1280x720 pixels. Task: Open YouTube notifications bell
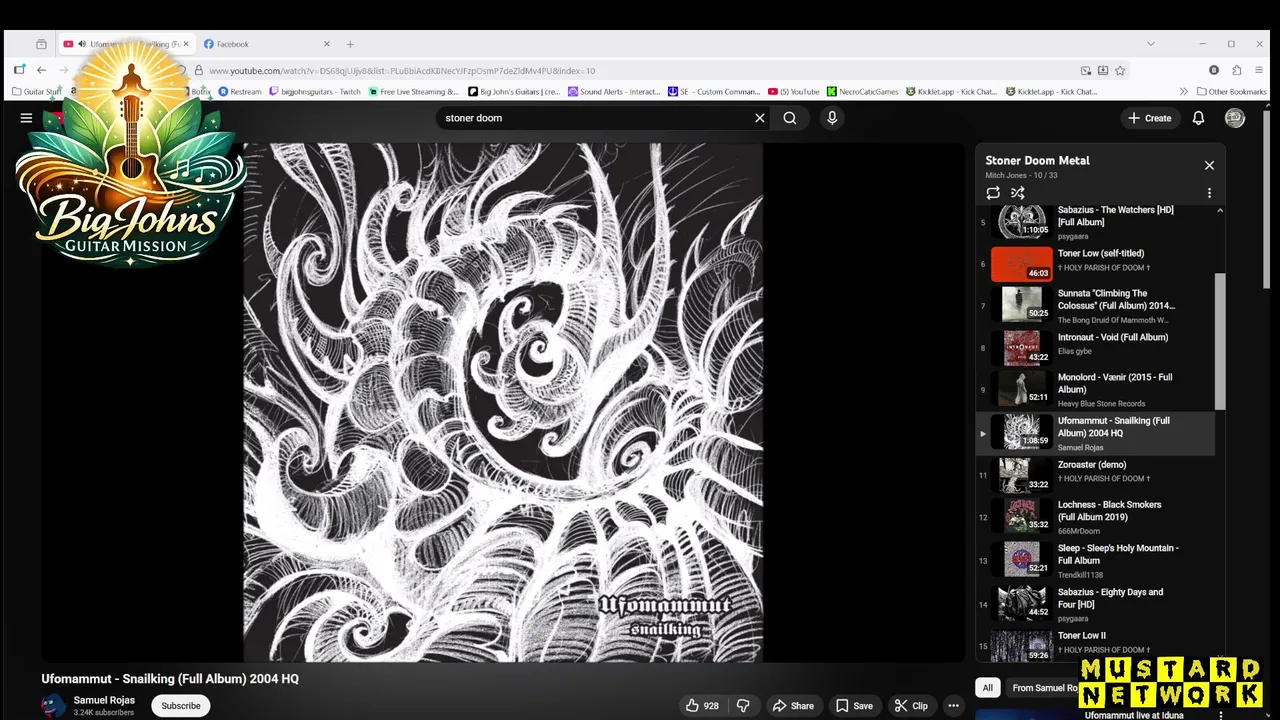click(1198, 118)
